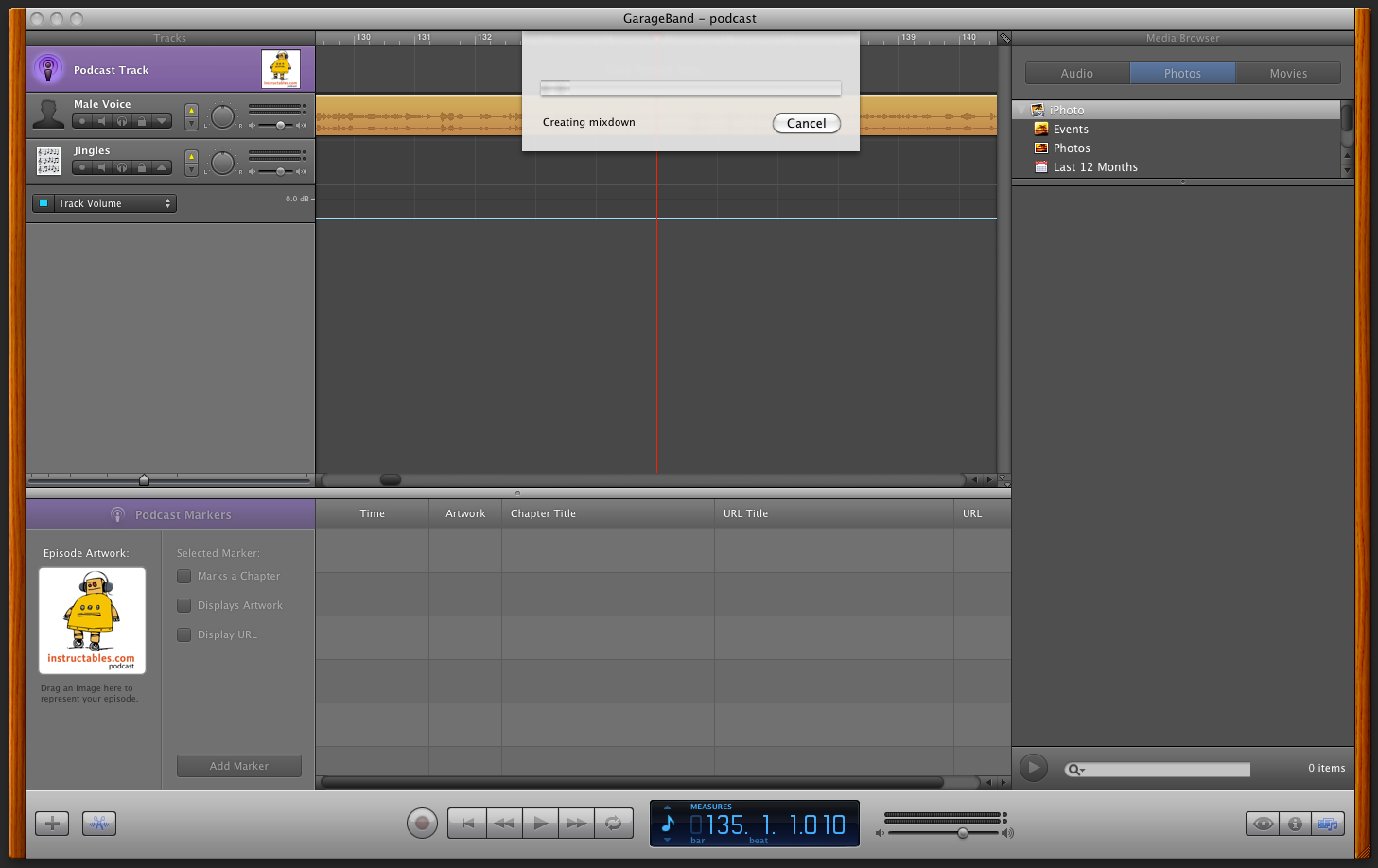Screen dimensions: 1378x868
Task: Add a new track with plus button
Action: tap(52, 824)
